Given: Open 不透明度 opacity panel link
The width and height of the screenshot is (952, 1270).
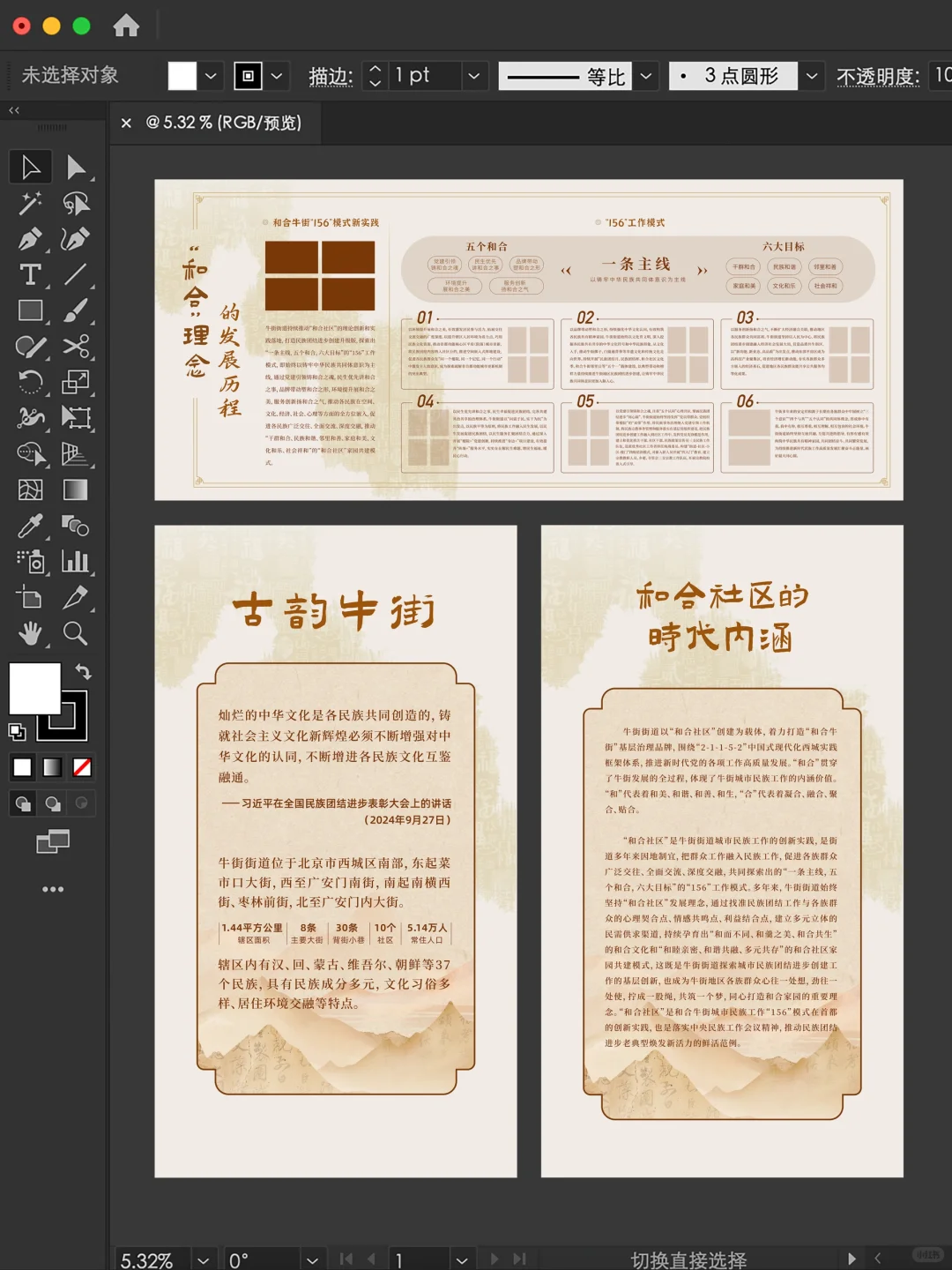Looking at the screenshot, I should pyautogui.click(x=878, y=77).
